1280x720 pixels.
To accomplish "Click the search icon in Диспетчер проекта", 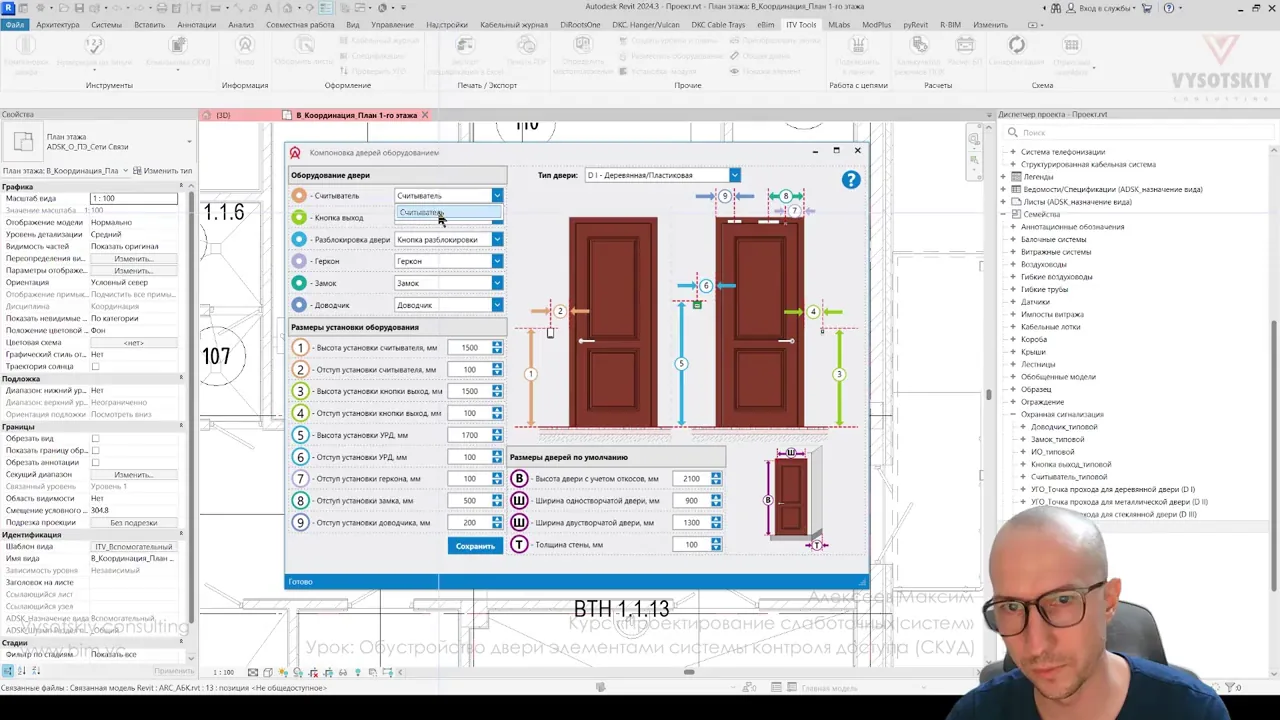I will tap(1012, 132).
